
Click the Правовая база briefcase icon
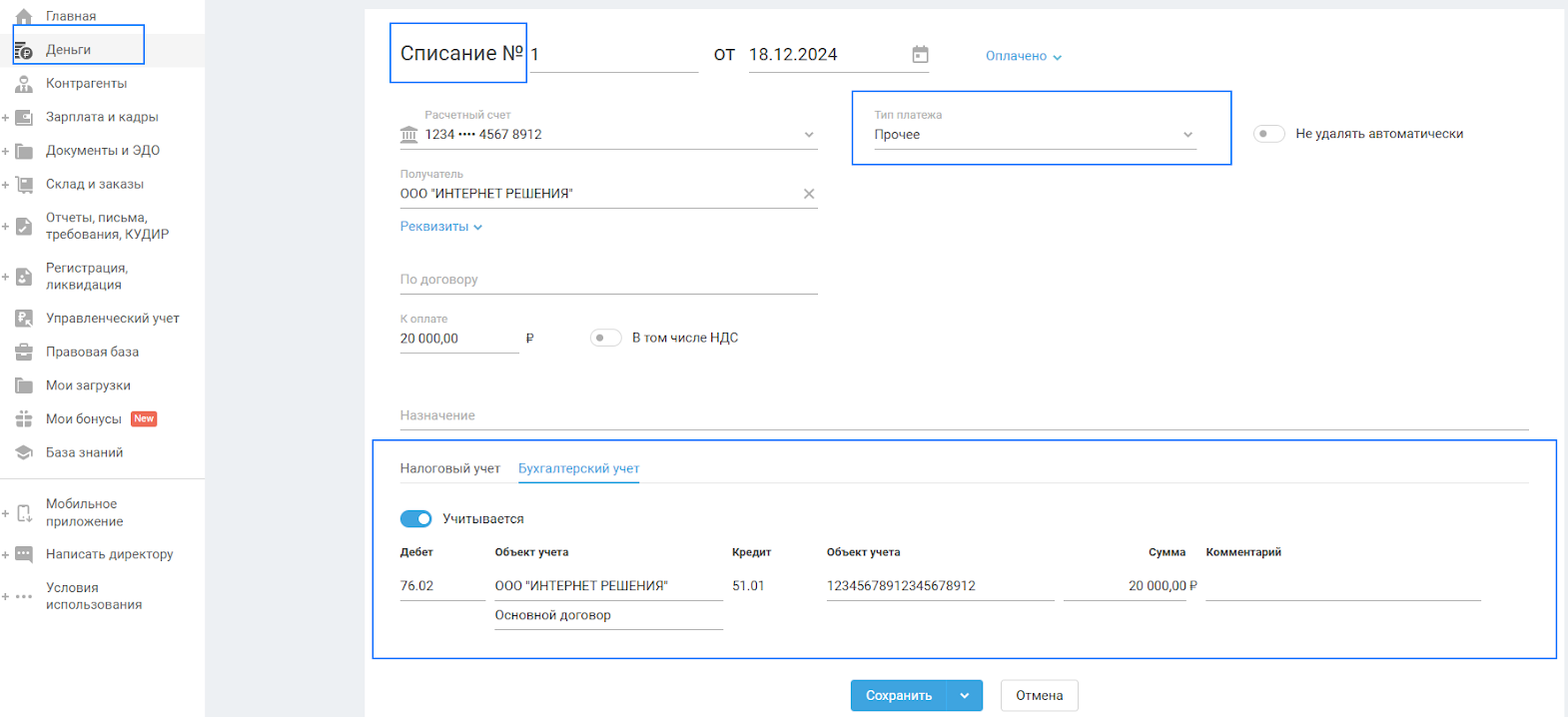pos(24,353)
